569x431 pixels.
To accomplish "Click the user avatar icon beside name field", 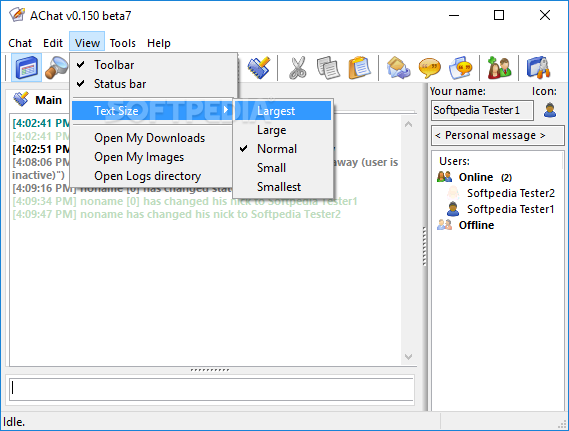I will [550, 110].
